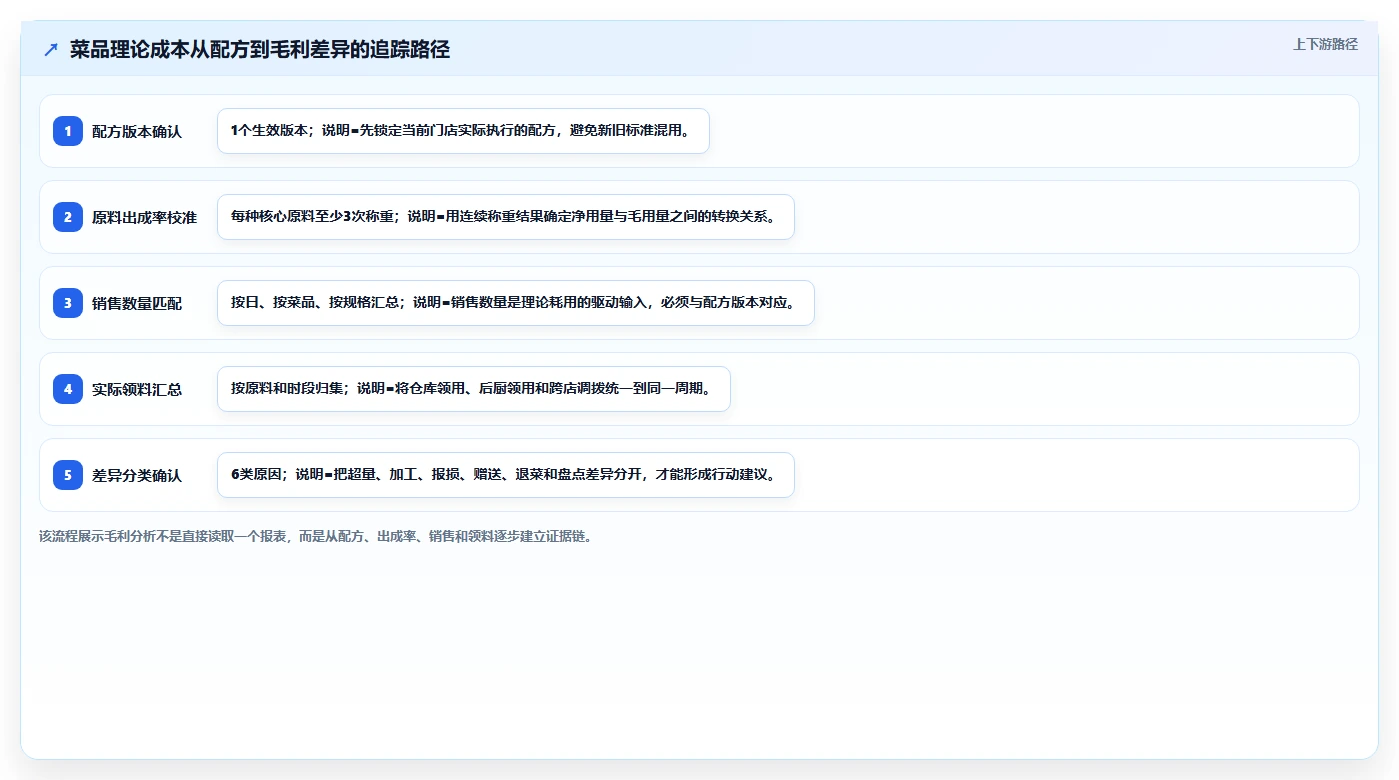Click the 实际领料汇总 step label
The height and width of the screenshot is (780, 1399).
[x=137, y=389]
